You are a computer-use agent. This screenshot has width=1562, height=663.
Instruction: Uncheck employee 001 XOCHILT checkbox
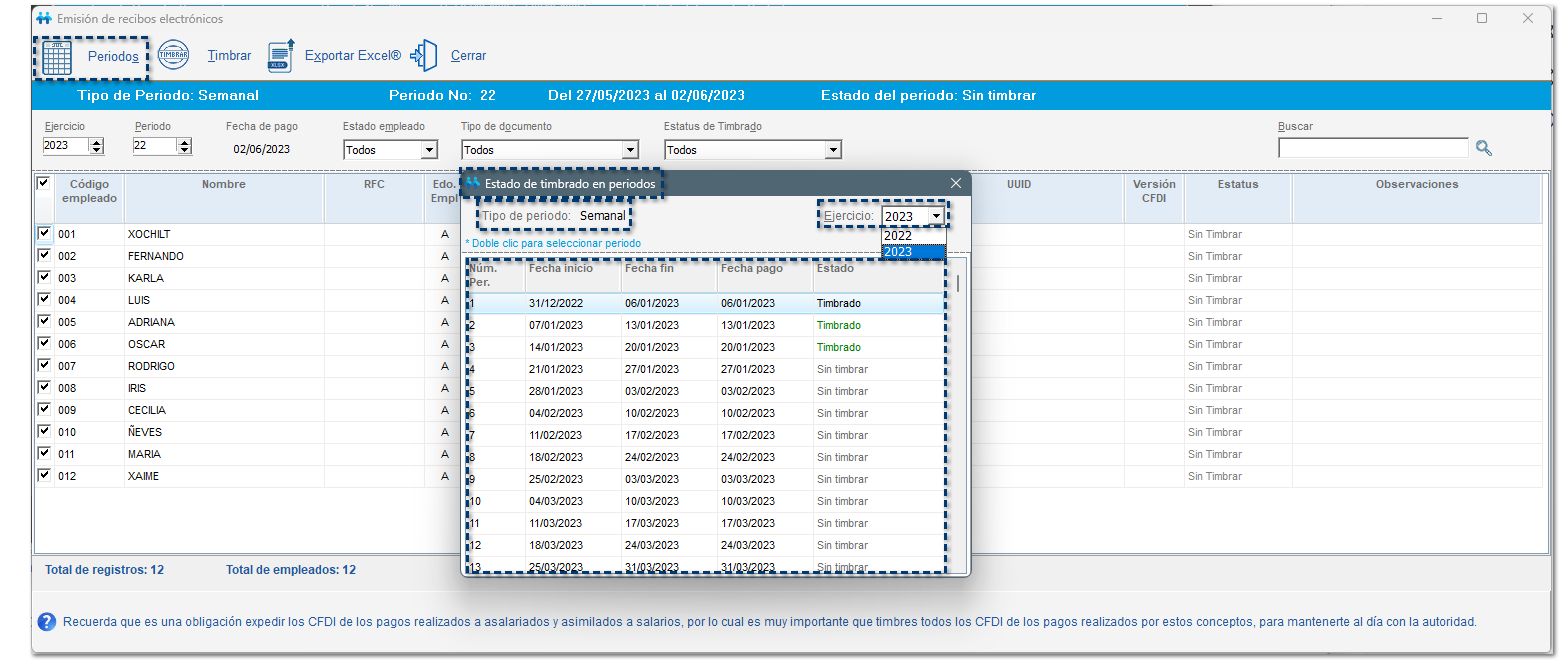click(x=43, y=233)
